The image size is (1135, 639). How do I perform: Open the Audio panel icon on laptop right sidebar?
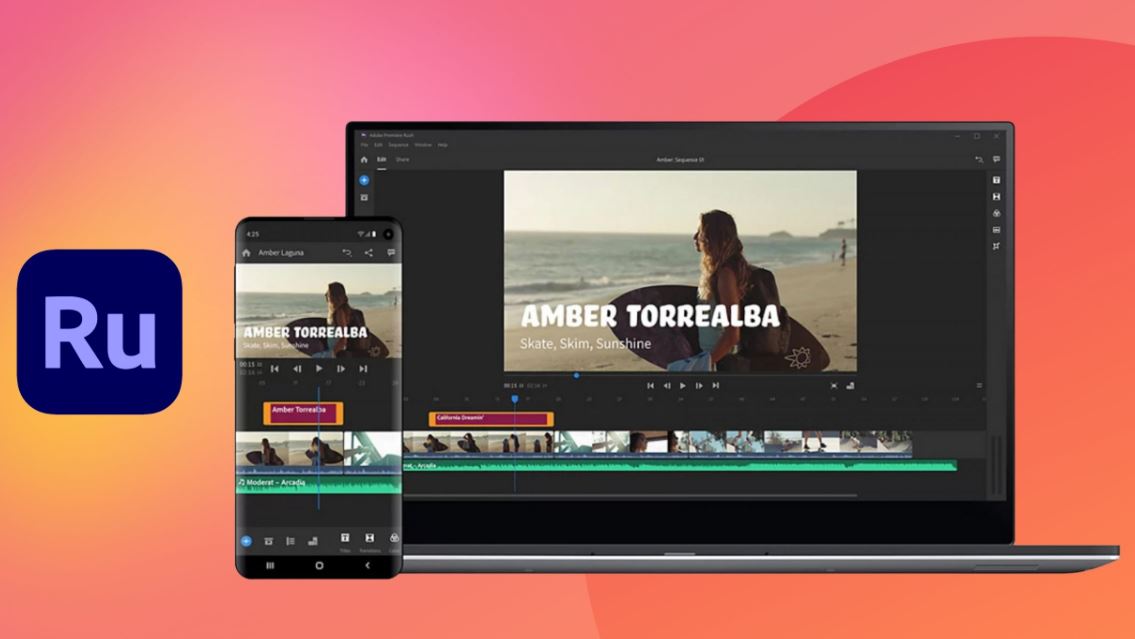click(x=996, y=230)
